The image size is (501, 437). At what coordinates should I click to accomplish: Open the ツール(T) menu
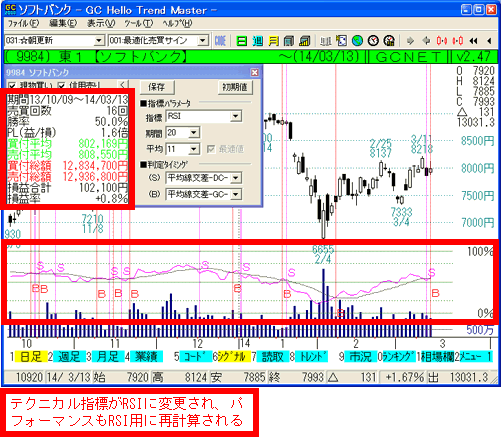(x=139, y=23)
